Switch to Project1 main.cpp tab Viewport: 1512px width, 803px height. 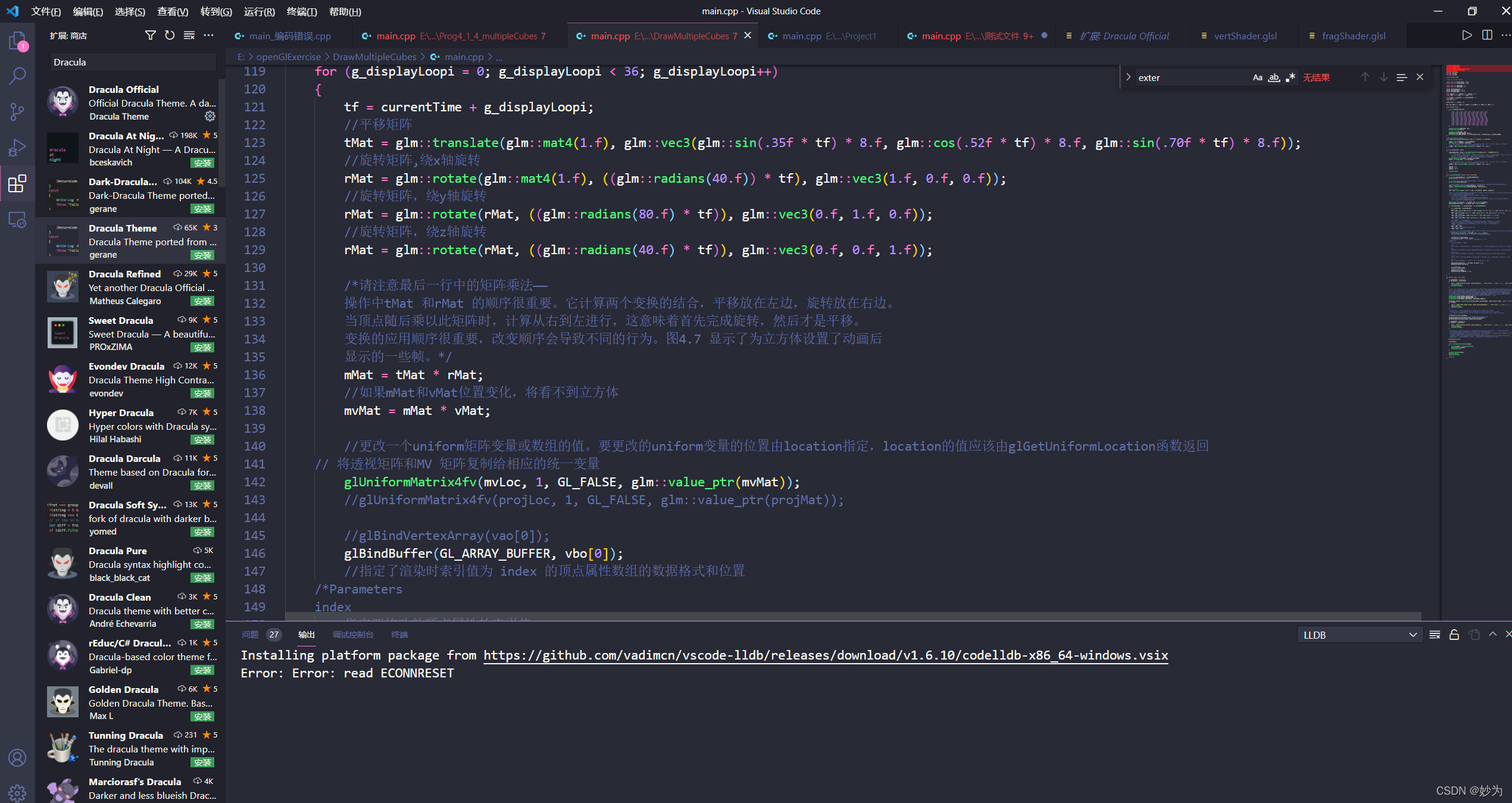829,36
